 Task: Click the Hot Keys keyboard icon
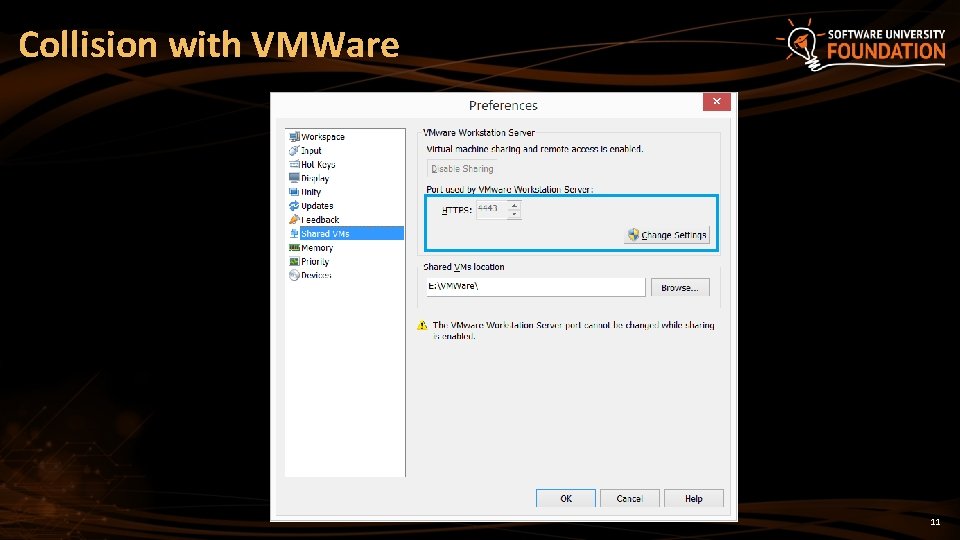pyautogui.click(x=294, y=164)
